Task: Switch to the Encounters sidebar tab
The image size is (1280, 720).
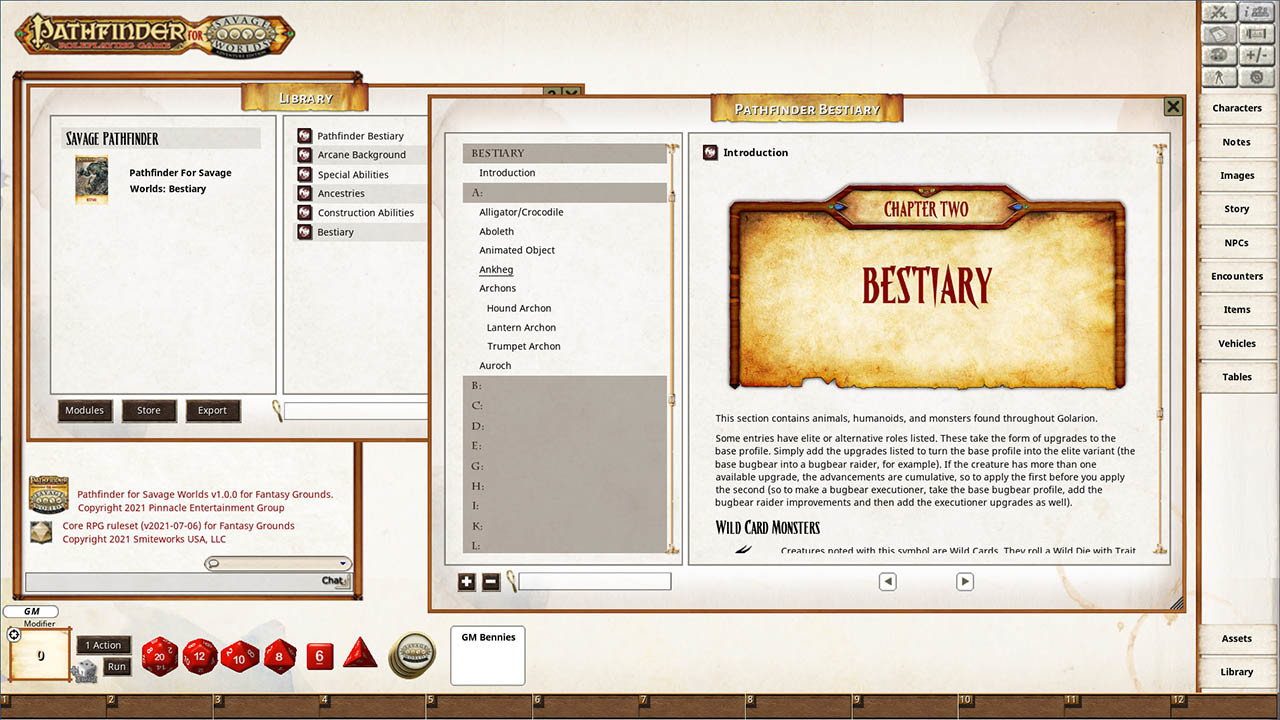Action: coord(1237,276)
